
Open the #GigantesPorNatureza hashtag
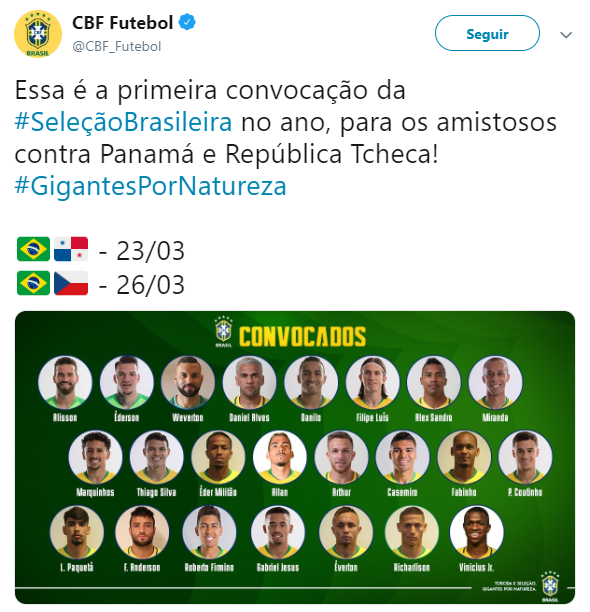click(151, 186)
